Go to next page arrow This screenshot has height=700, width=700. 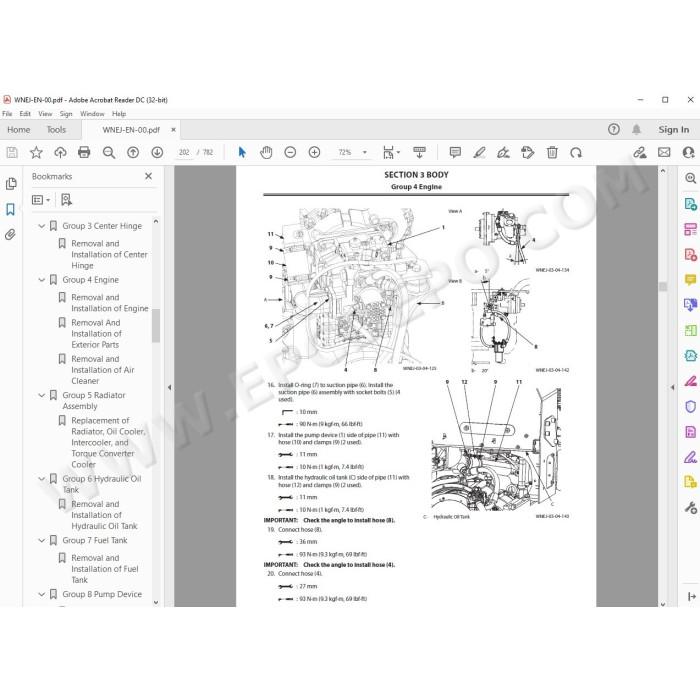(x=157, y=153)
